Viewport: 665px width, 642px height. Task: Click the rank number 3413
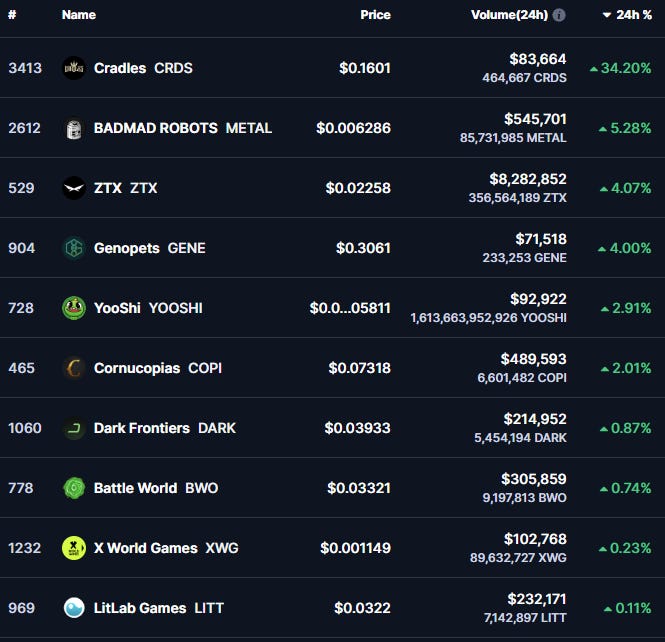pos(25,68)
